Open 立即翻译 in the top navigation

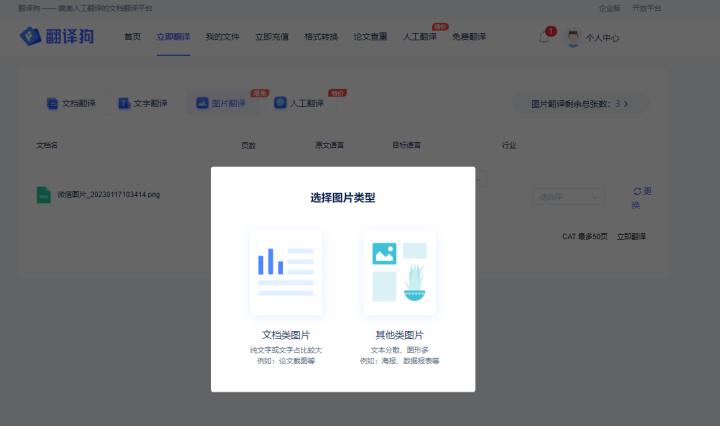coord(173,36)
